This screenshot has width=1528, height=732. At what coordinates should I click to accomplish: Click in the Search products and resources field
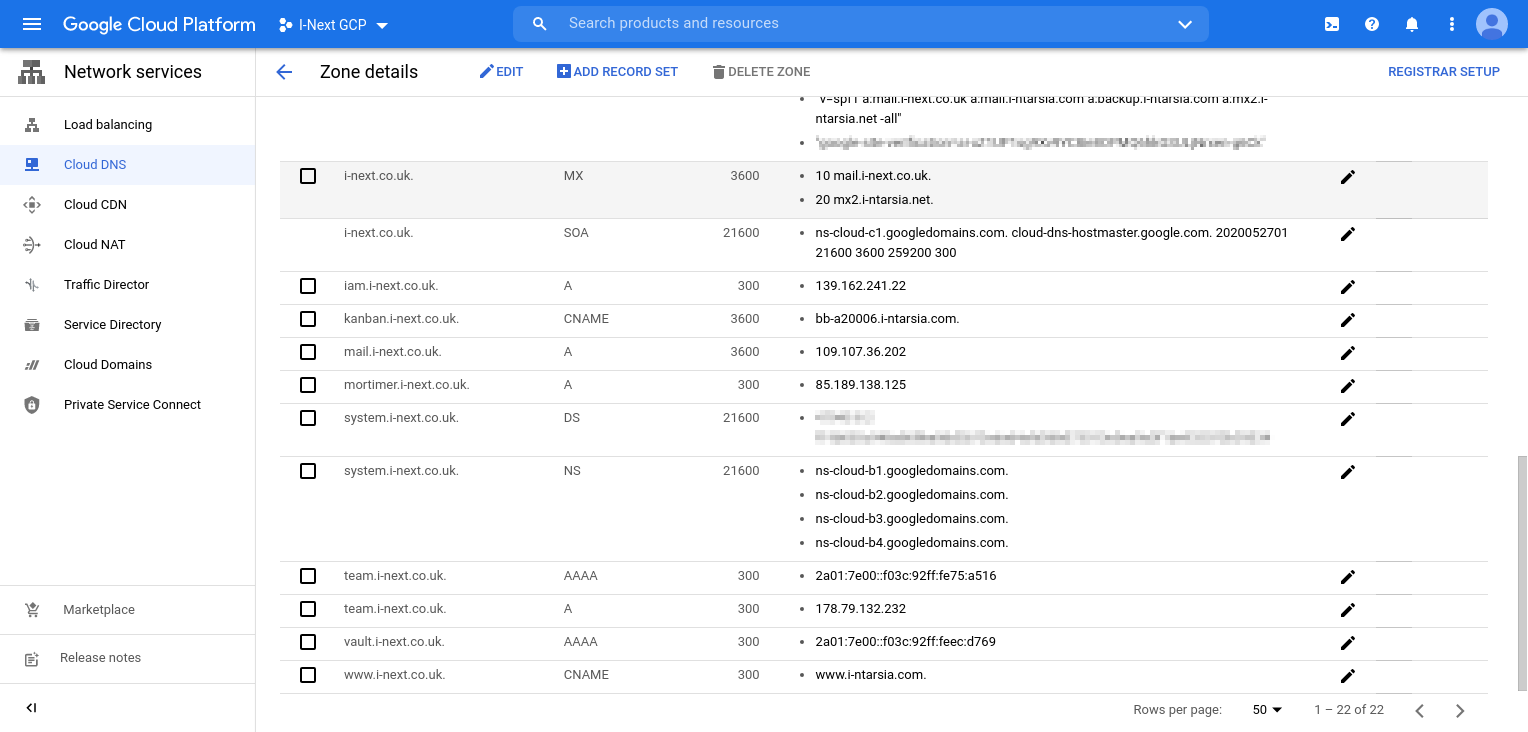click(860, 24)
